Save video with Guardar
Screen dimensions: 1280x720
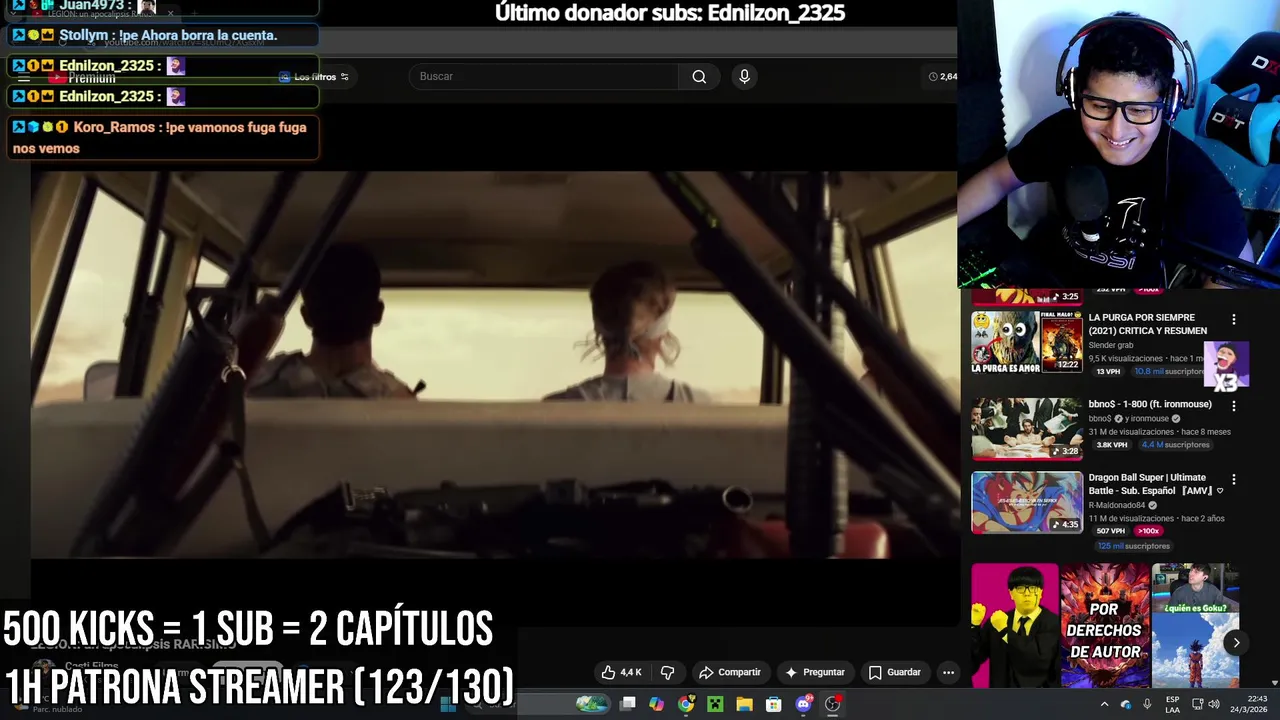(x=895, y=672)
